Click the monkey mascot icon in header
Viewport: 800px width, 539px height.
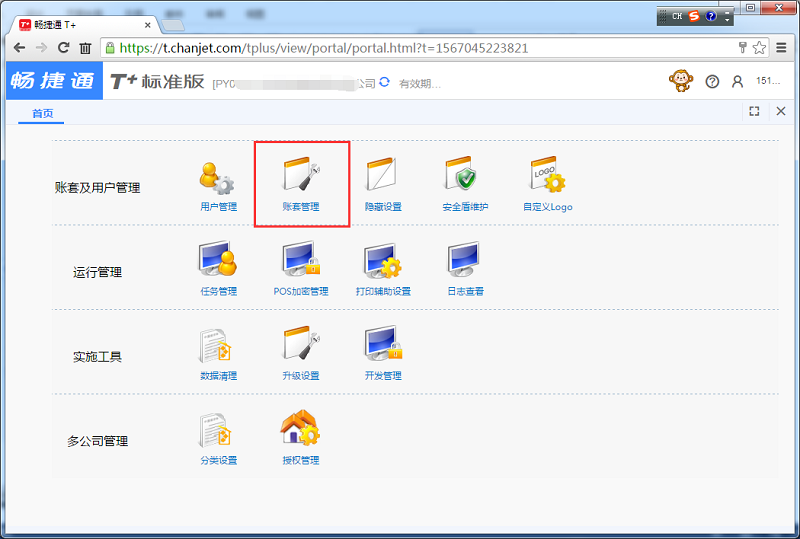[681, 81]
